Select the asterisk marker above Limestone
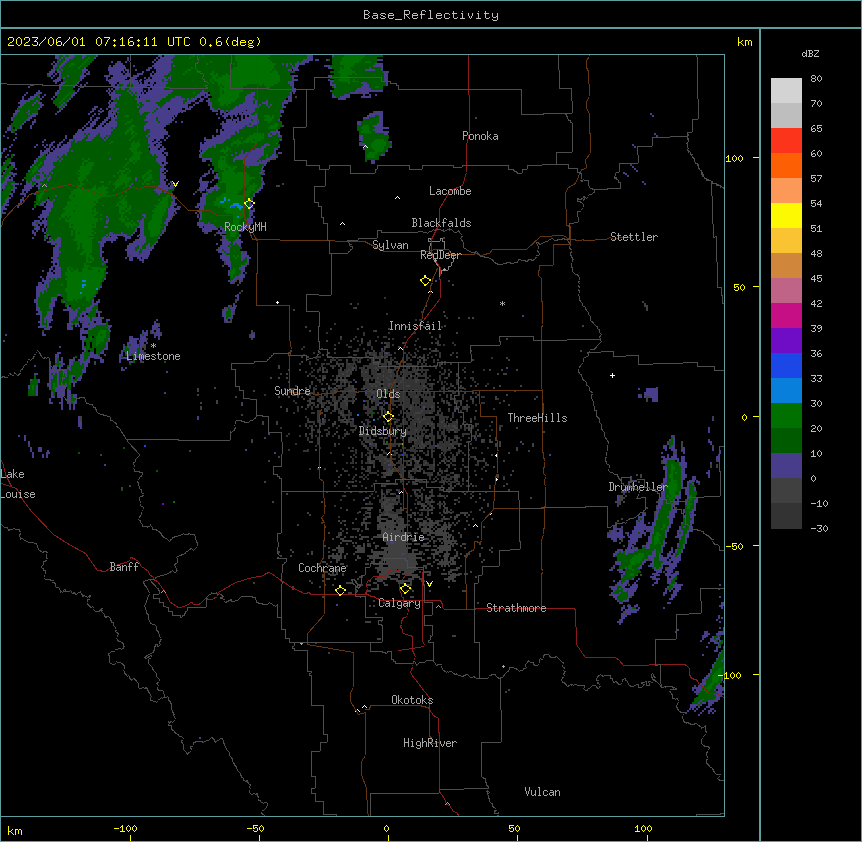 (153, 346)
